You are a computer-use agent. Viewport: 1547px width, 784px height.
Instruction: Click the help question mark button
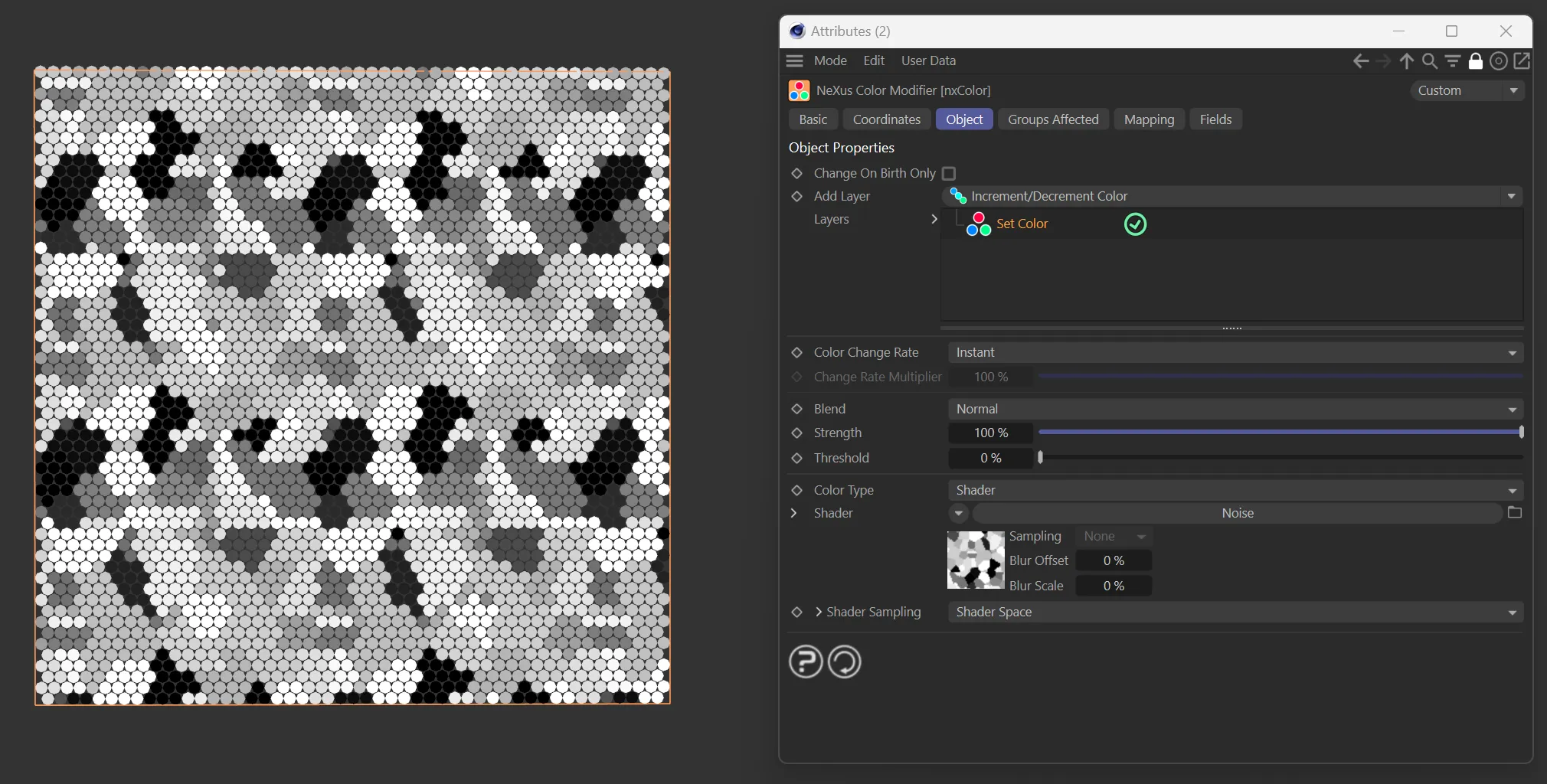(x=806, y=661)
